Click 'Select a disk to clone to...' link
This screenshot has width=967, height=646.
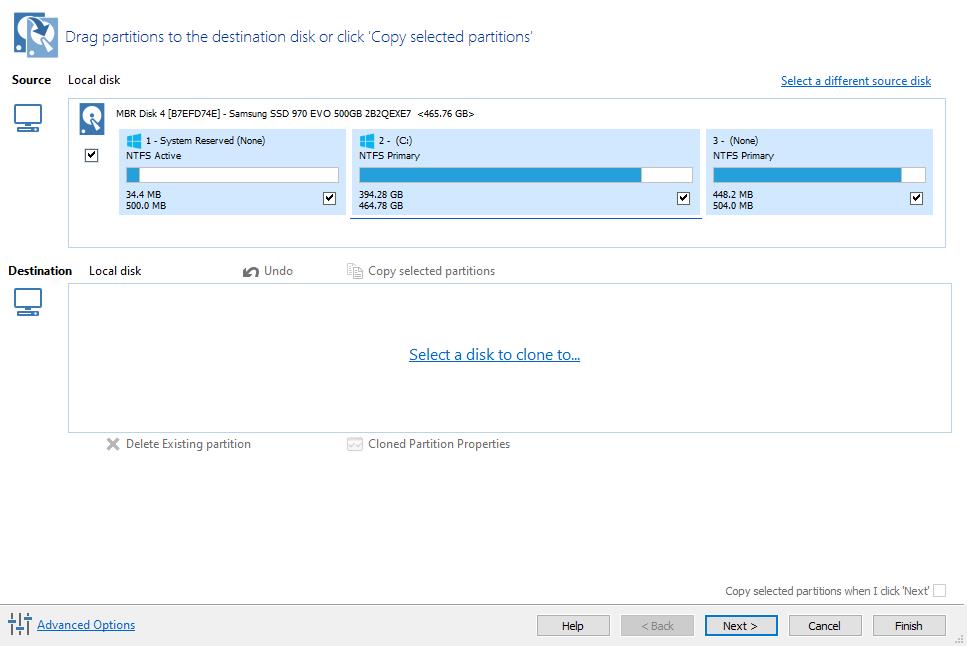[x=494, y=355]
